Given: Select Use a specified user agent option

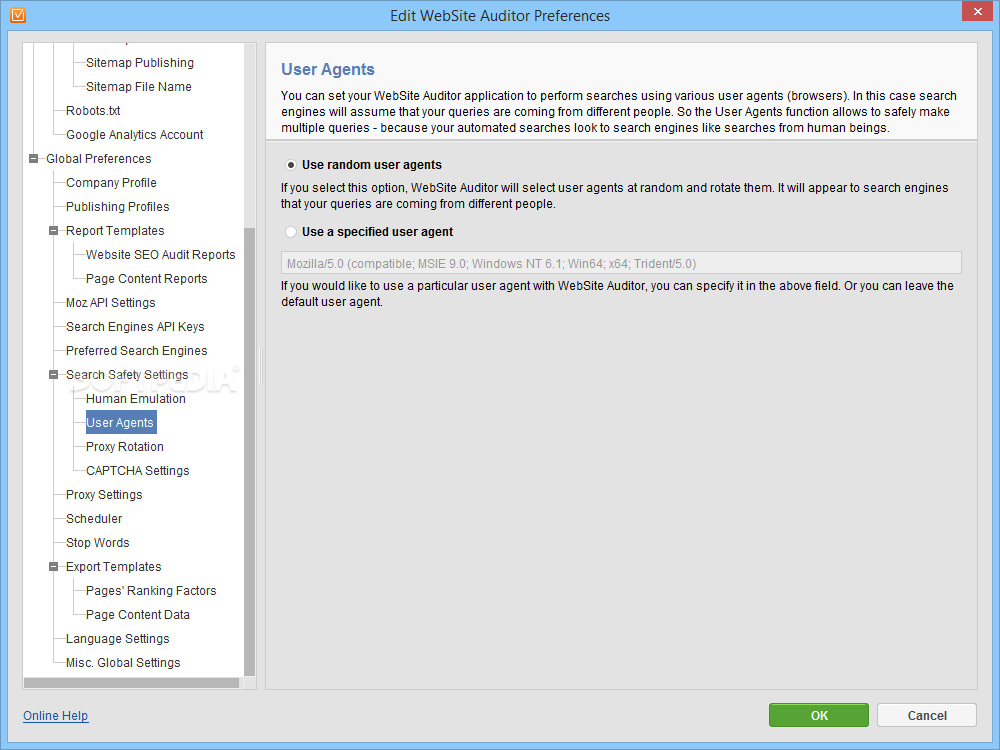Looking at the screenshot, I should (x=291, y=232).
